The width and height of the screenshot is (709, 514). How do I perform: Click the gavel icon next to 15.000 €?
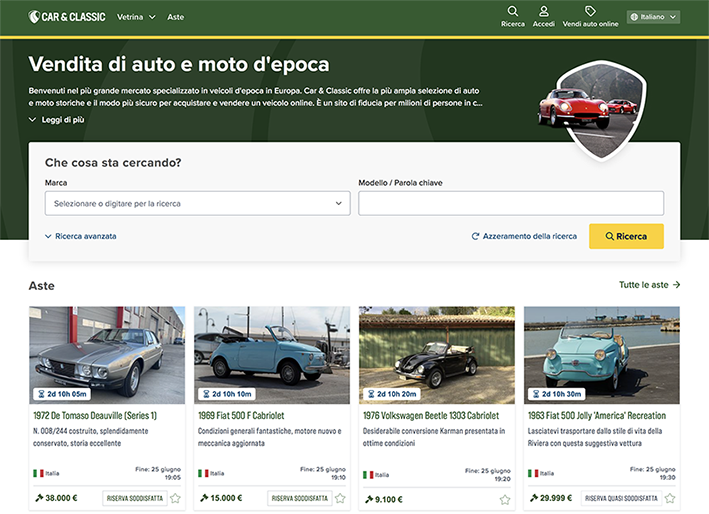pos(204,498)
